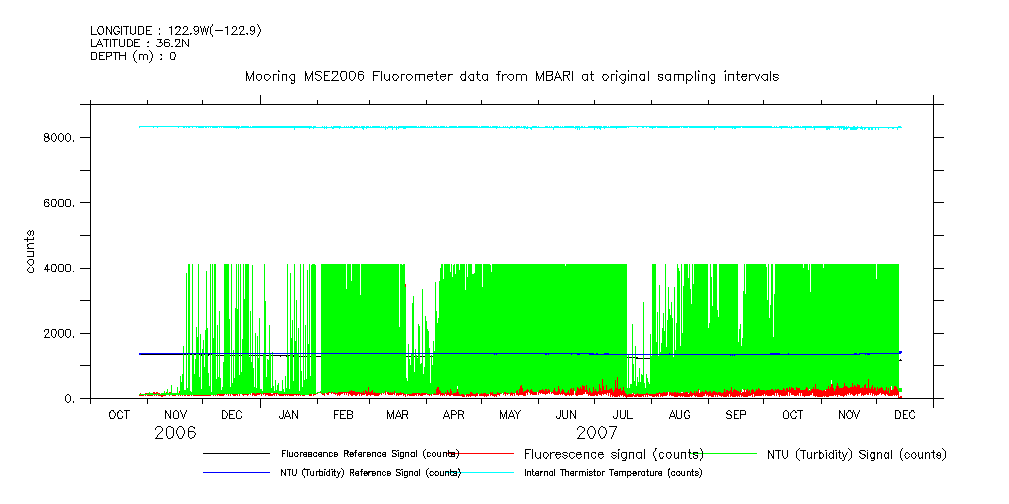Click the black Fluorescence Reference legend line
The image size is (1009, 504).
coord(236,454)
